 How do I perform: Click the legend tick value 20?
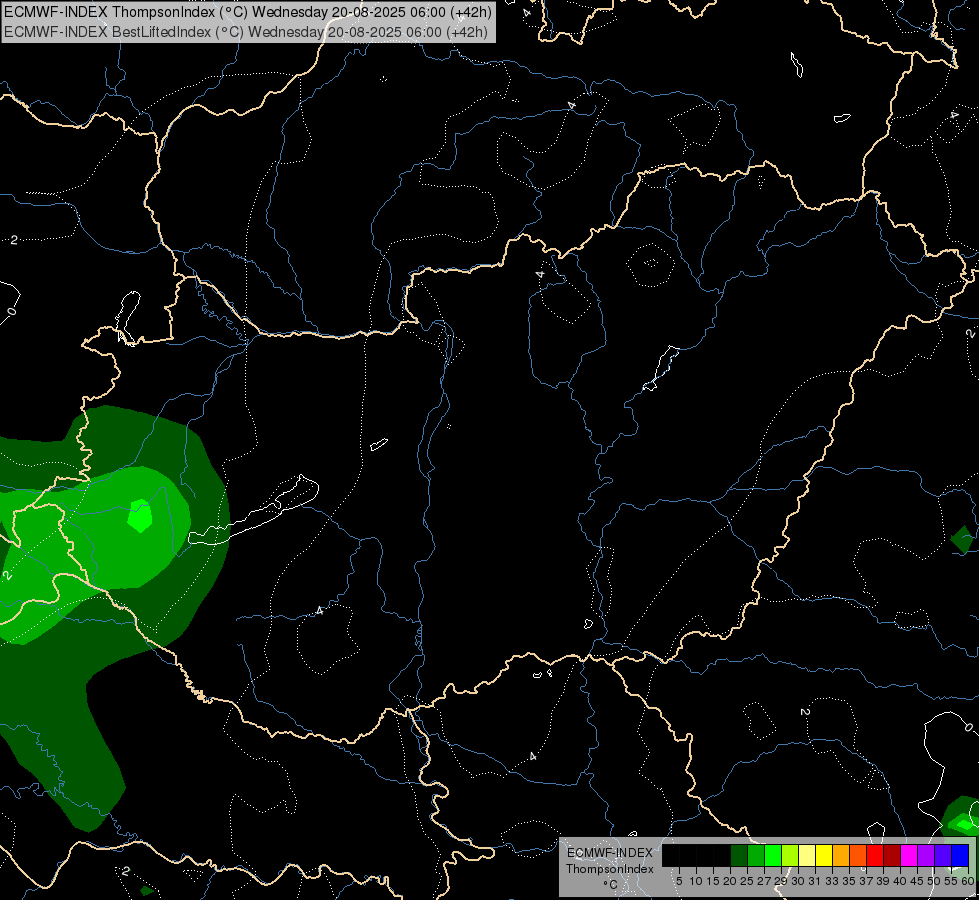point(730,881)
